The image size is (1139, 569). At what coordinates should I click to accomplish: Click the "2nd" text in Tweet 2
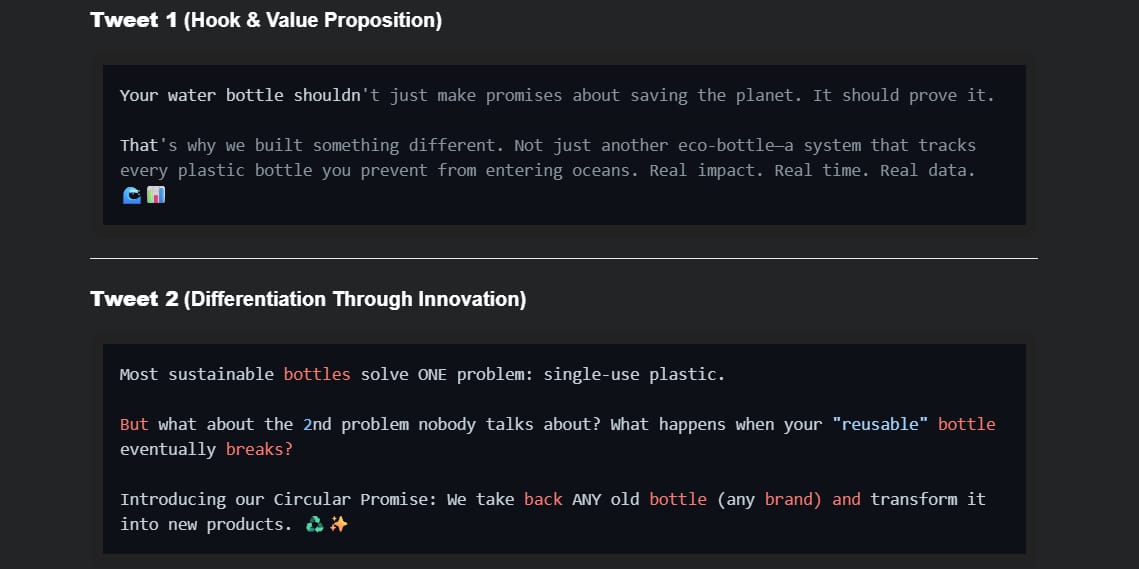pos(317,424)
